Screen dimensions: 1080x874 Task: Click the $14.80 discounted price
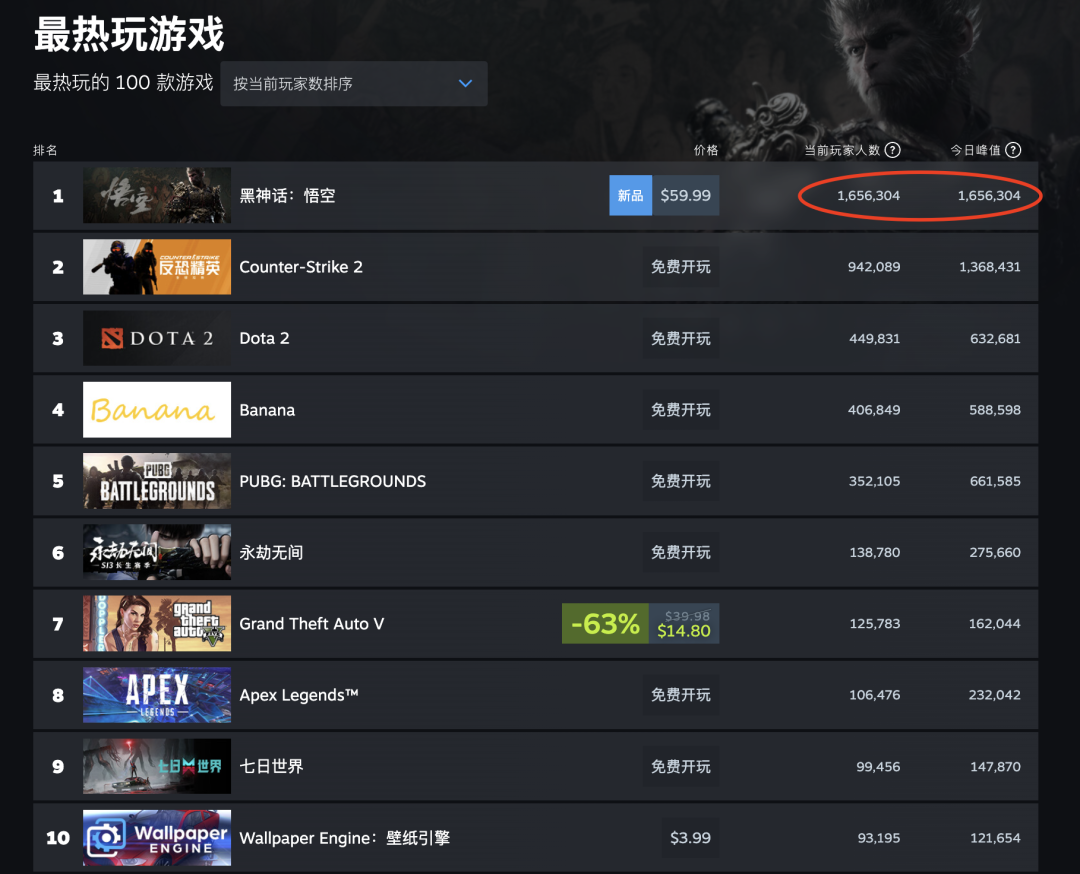[683, 631]
